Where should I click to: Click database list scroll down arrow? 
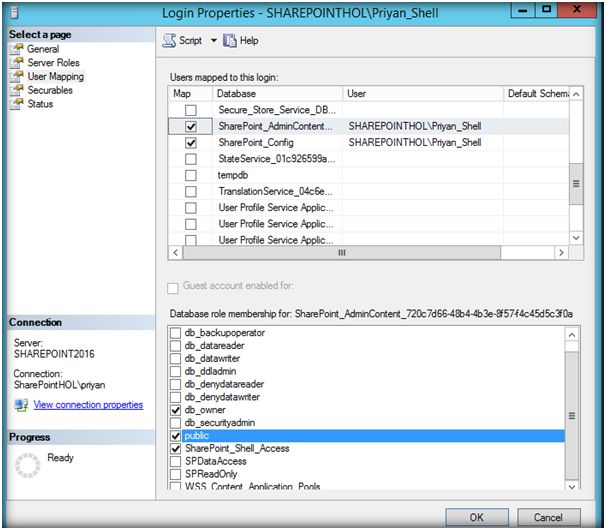pyautogui.click(x=576, y=238)
